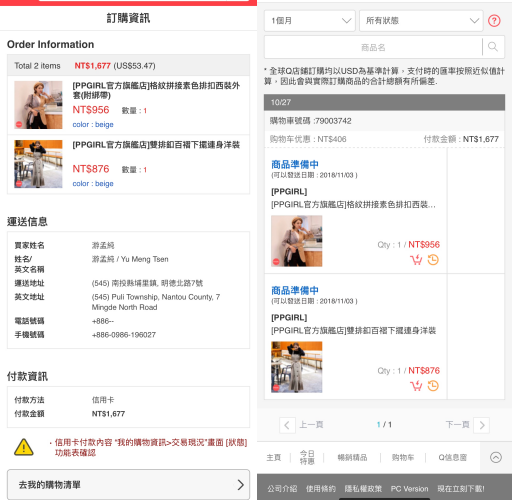Open the 主頁 footer tab

click(274, 457)
